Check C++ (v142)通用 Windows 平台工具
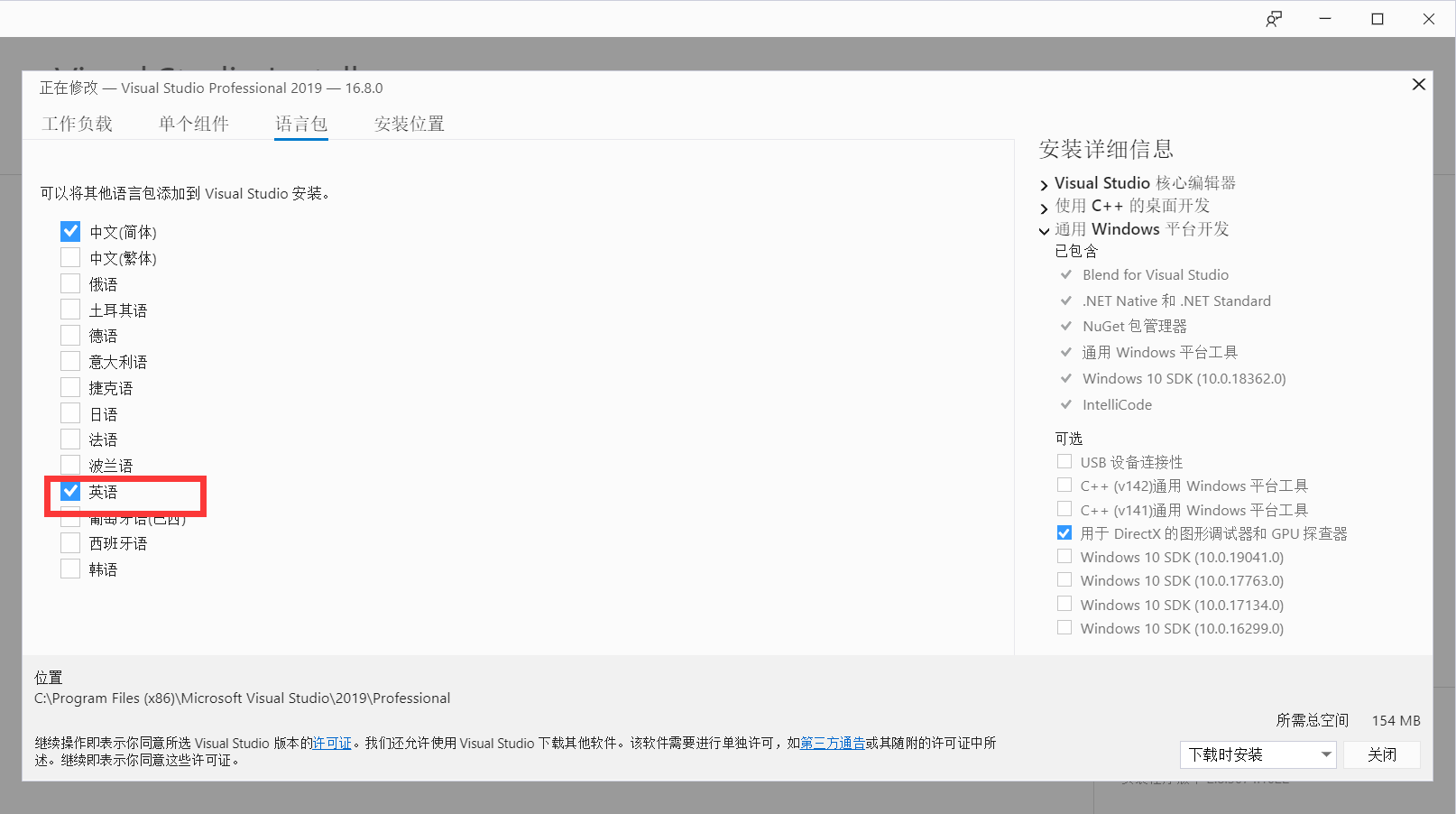The height and width of the screenshot is (814, 1456). coord(1064,486)
